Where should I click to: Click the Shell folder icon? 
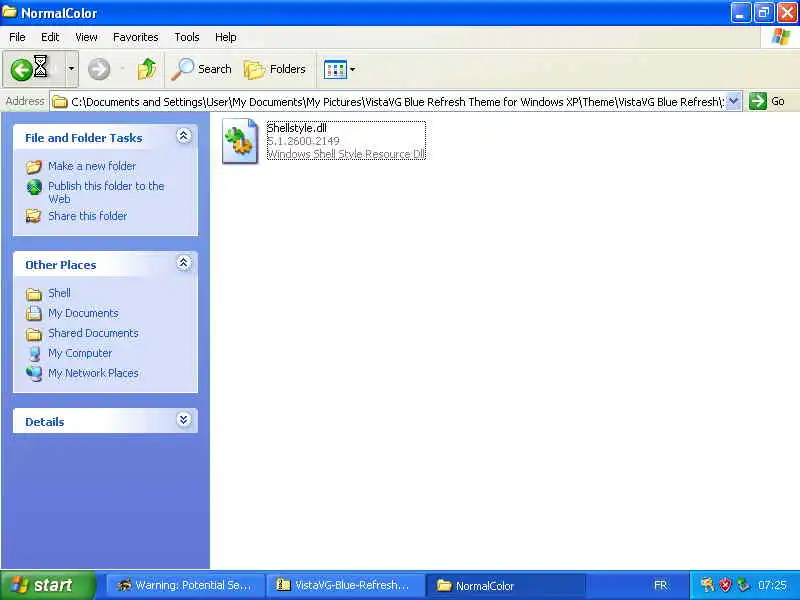tap(34, 294)
